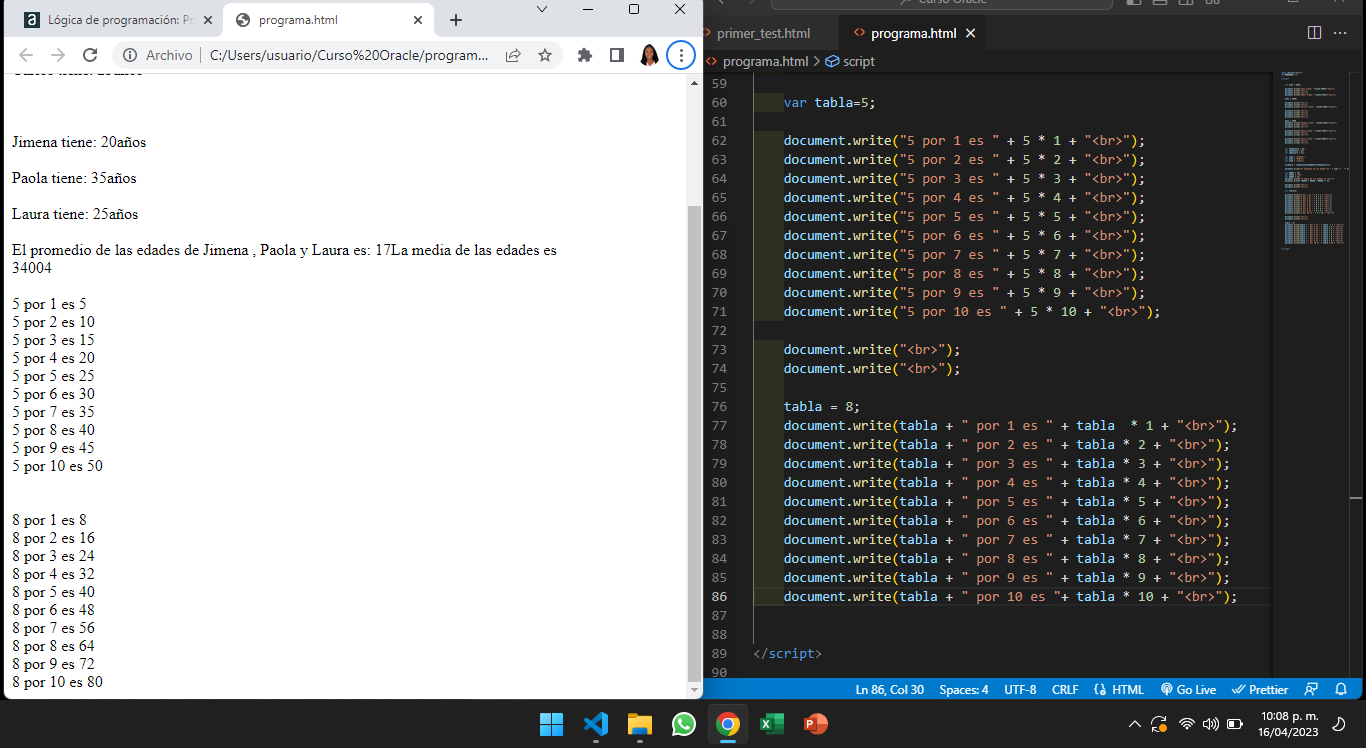
Task: Split the VS Code editor right
Action: click(x=1314, y=33)
